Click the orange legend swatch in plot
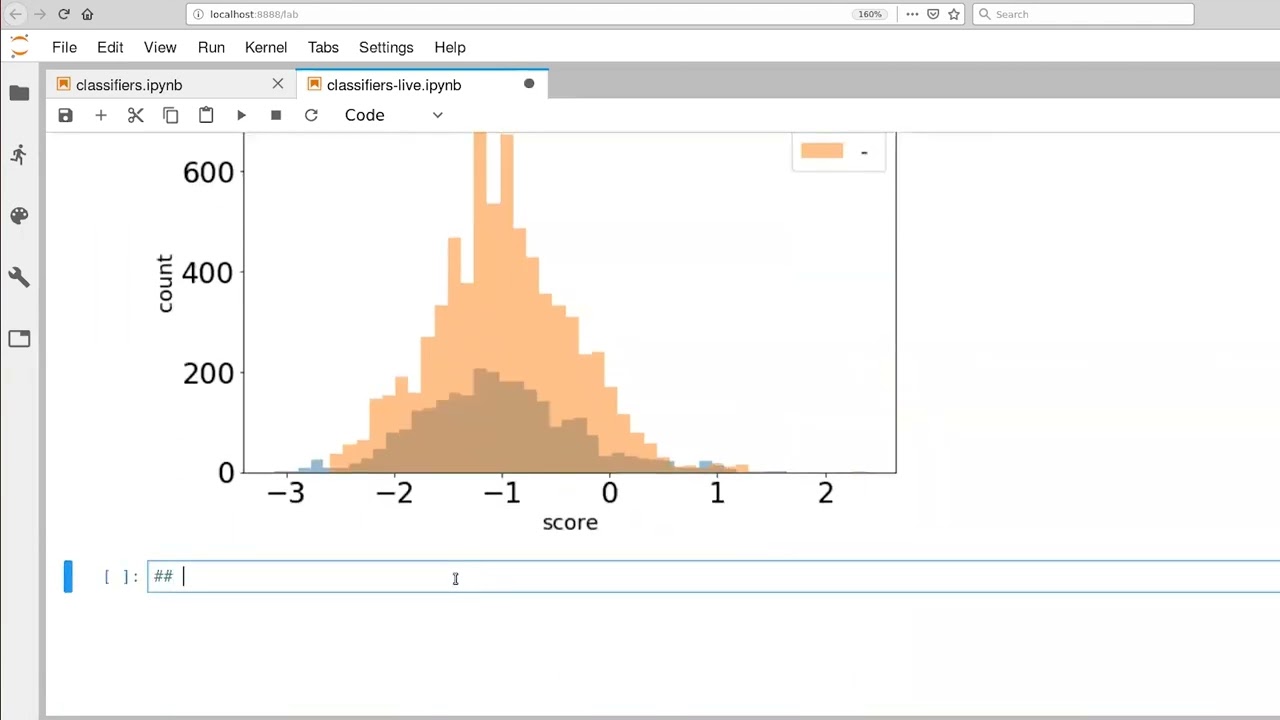 click(x=822, y=151)
